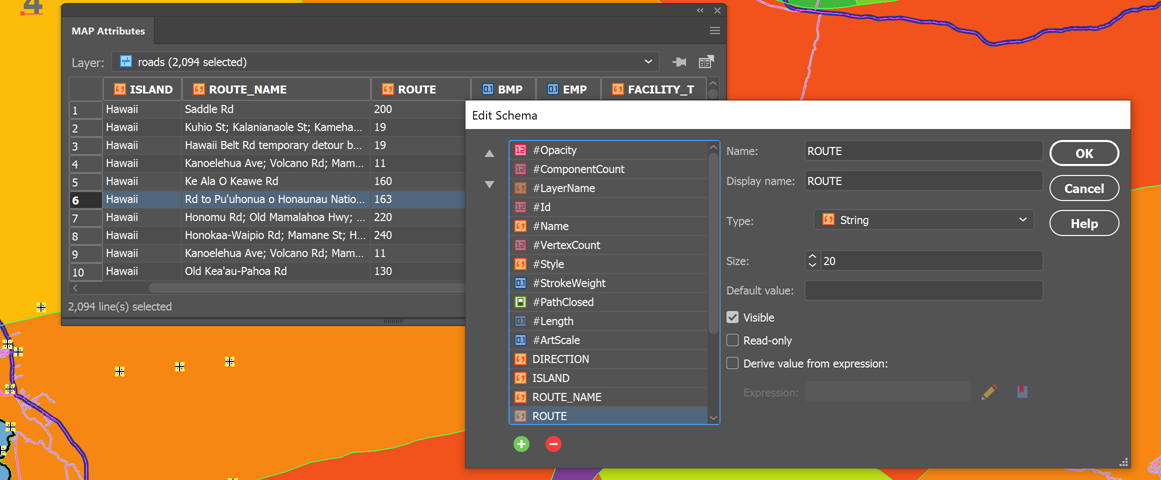The image size is (1161, 480).
Task: Click Cancel in Edit Schema dialog
Action: pos(1084,188)
